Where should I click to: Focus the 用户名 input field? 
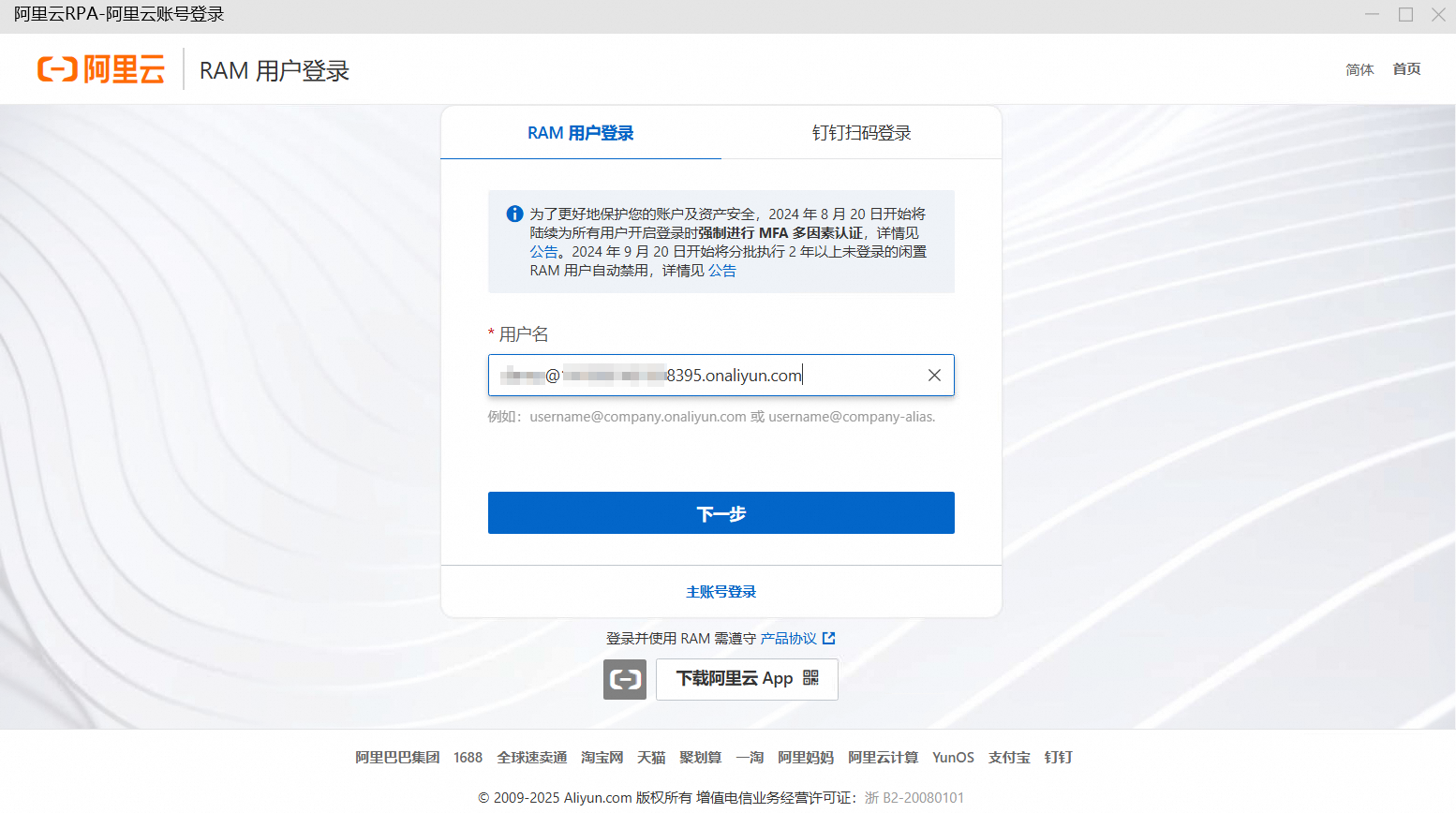[x=721, y=376]
